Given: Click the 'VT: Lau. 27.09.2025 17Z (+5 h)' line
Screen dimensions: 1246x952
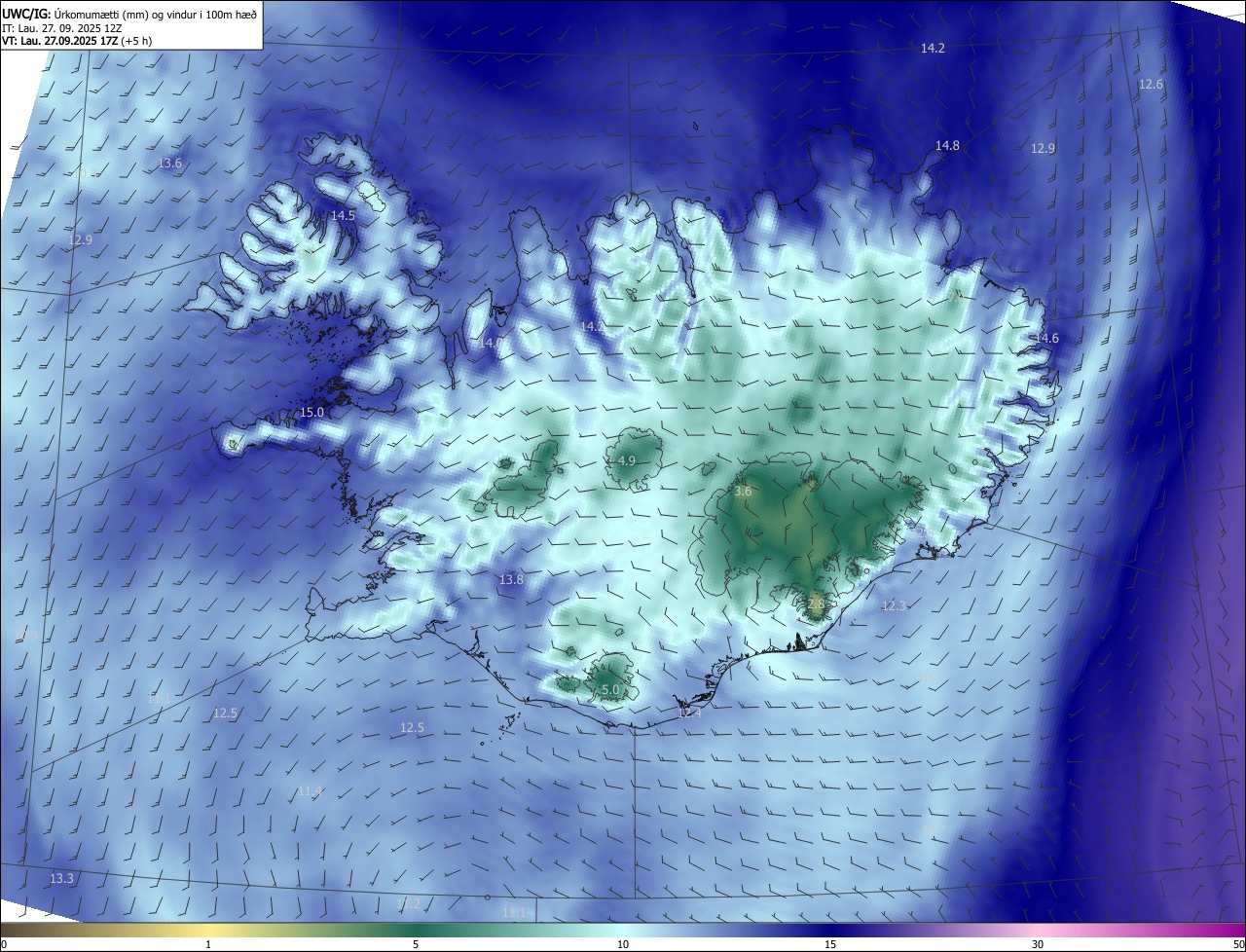Looking at the screenshot, I should [x=77, y=41].
